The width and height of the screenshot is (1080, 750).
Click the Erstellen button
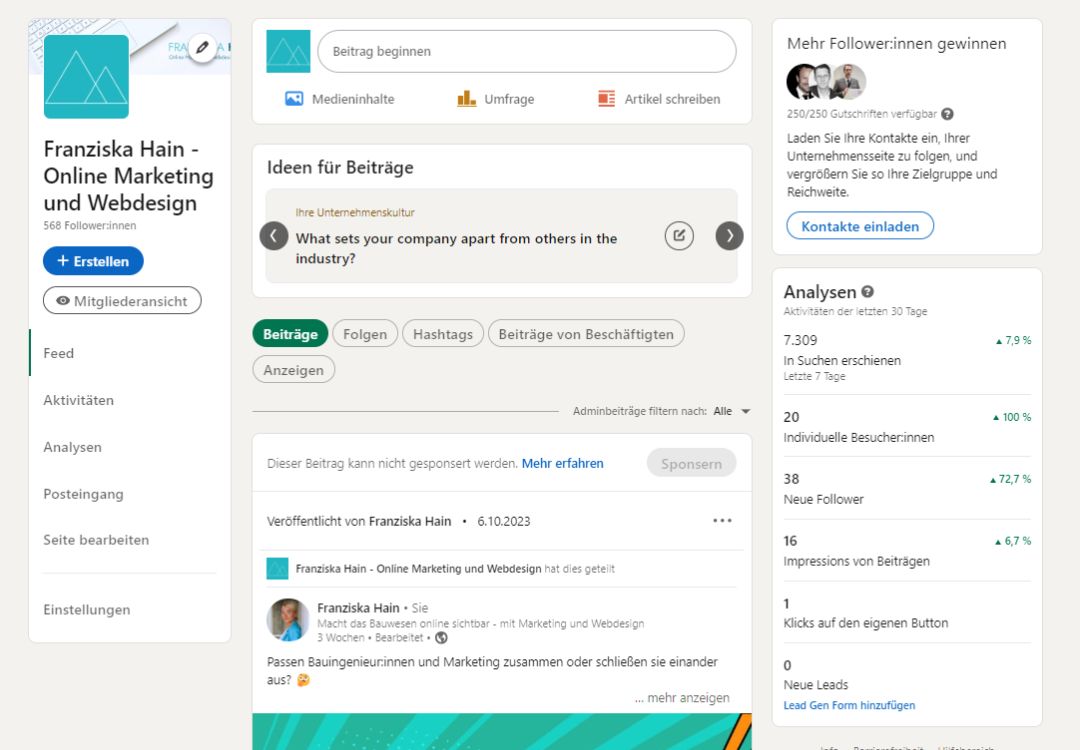tap(93, 261)
